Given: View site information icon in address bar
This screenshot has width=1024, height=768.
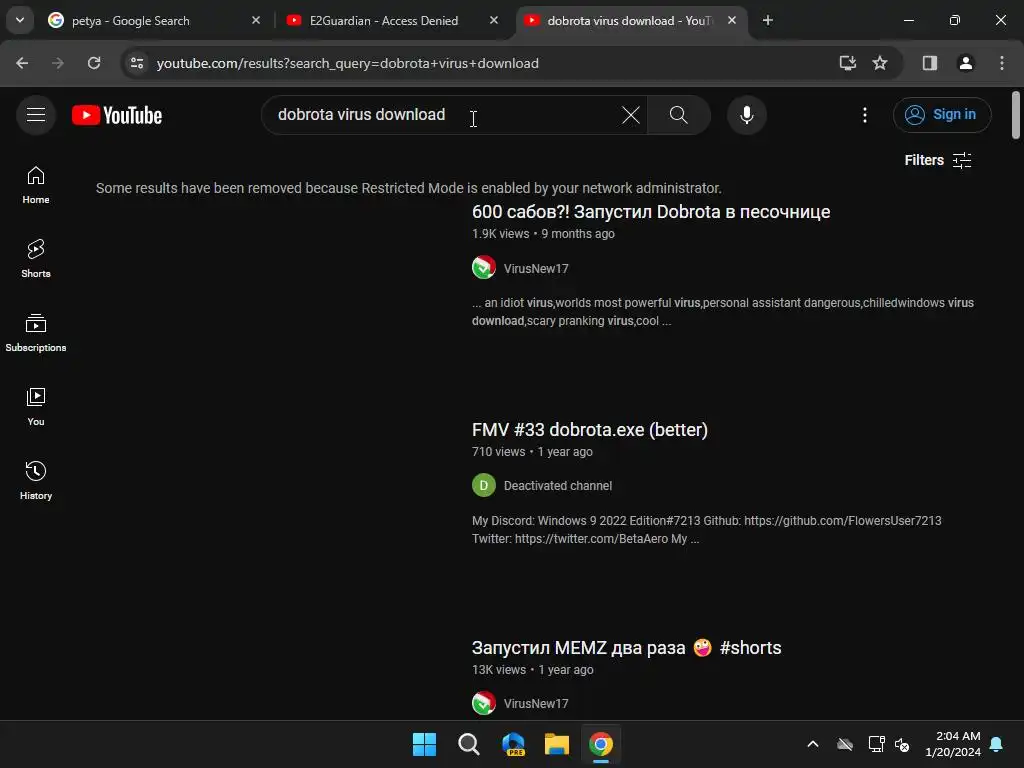Looking at the screenshot, I should pyautogui.click(x=137, y=63).
